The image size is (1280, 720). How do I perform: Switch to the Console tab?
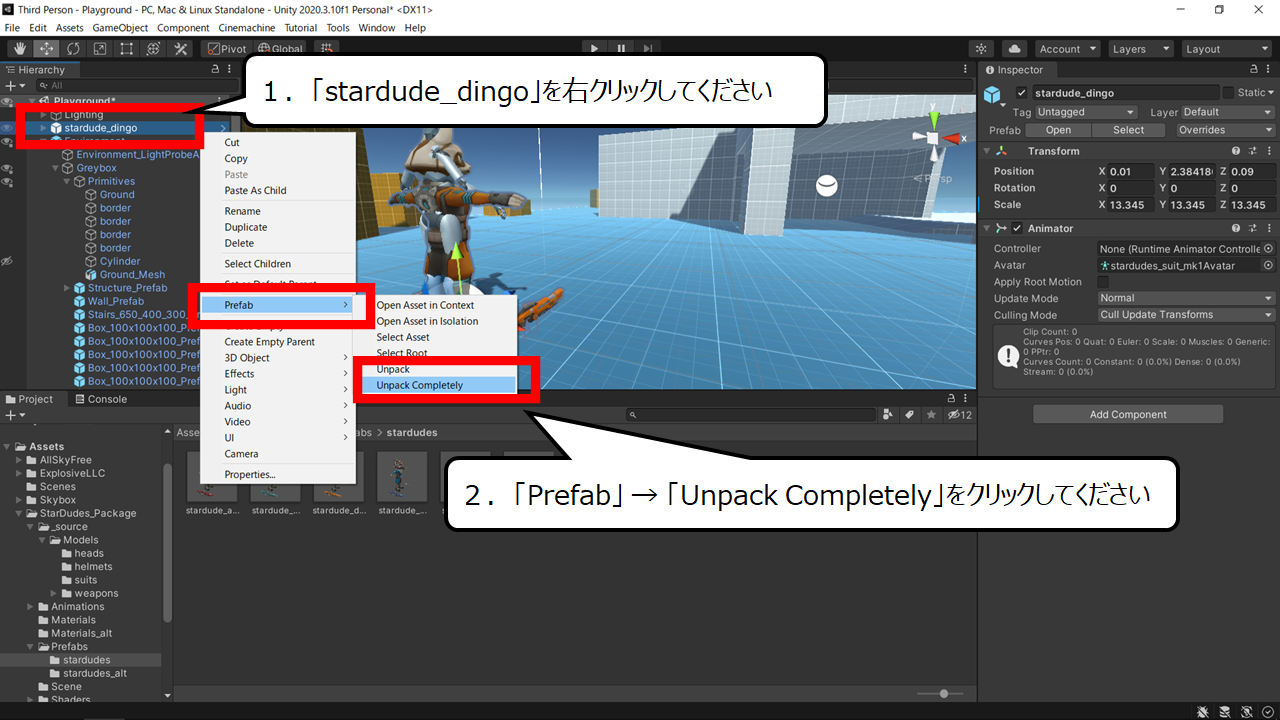pyautogui.click(x=100, y=399)
